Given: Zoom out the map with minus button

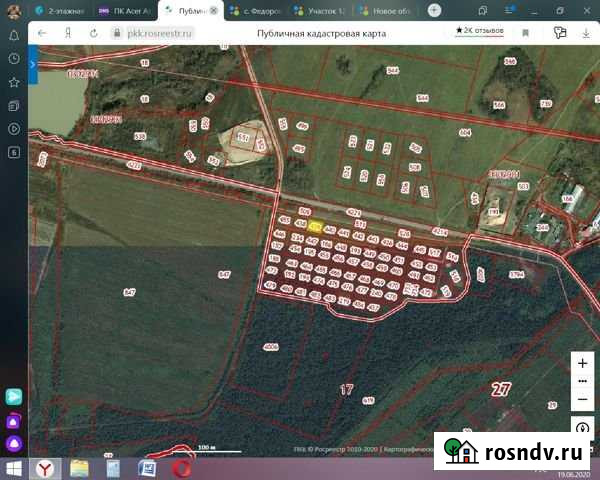Looking at the screenshot, I should tap(582, 400).
